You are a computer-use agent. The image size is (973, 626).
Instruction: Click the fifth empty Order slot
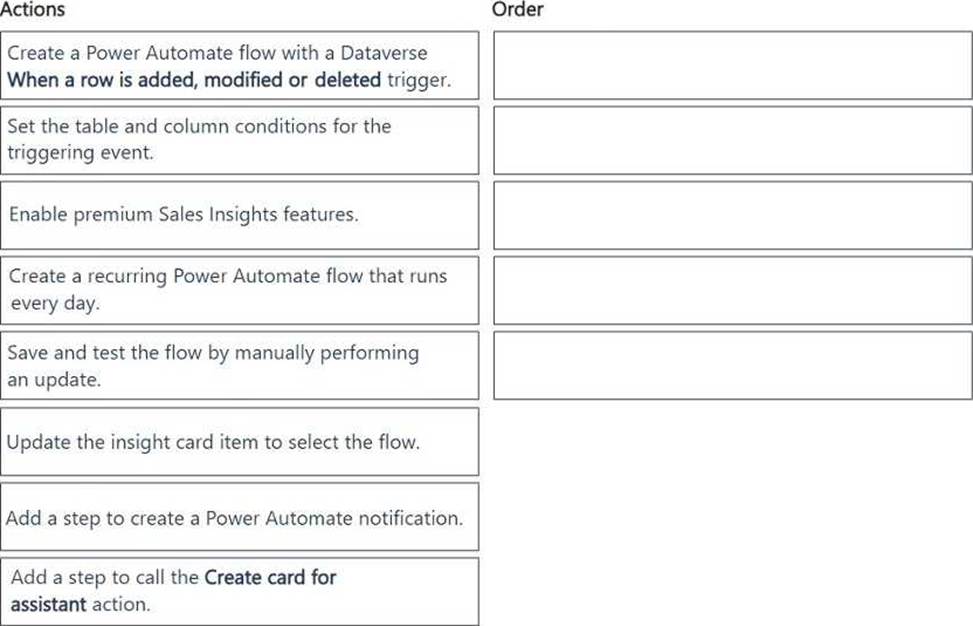733,365
